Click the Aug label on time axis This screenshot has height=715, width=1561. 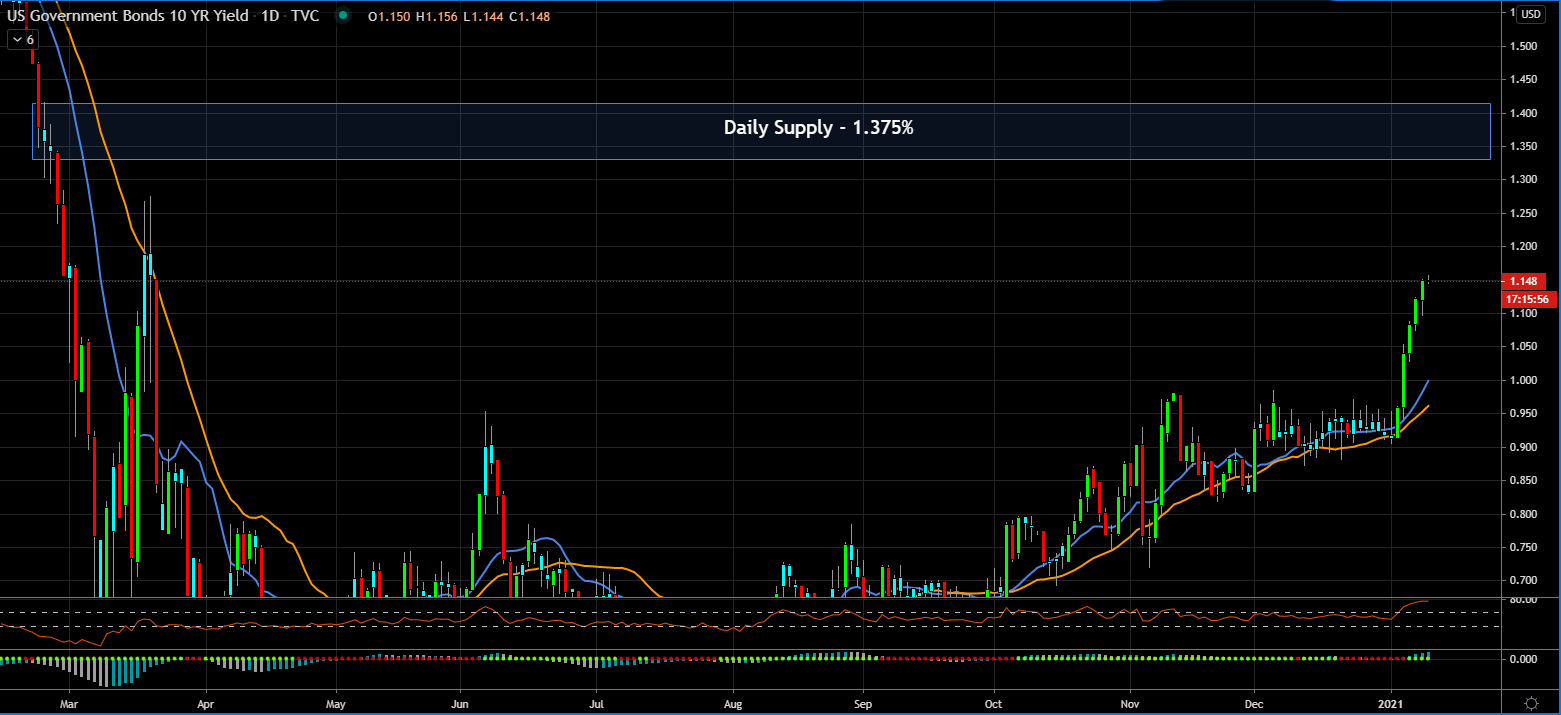pyautogui.click(x=733, y=704)
